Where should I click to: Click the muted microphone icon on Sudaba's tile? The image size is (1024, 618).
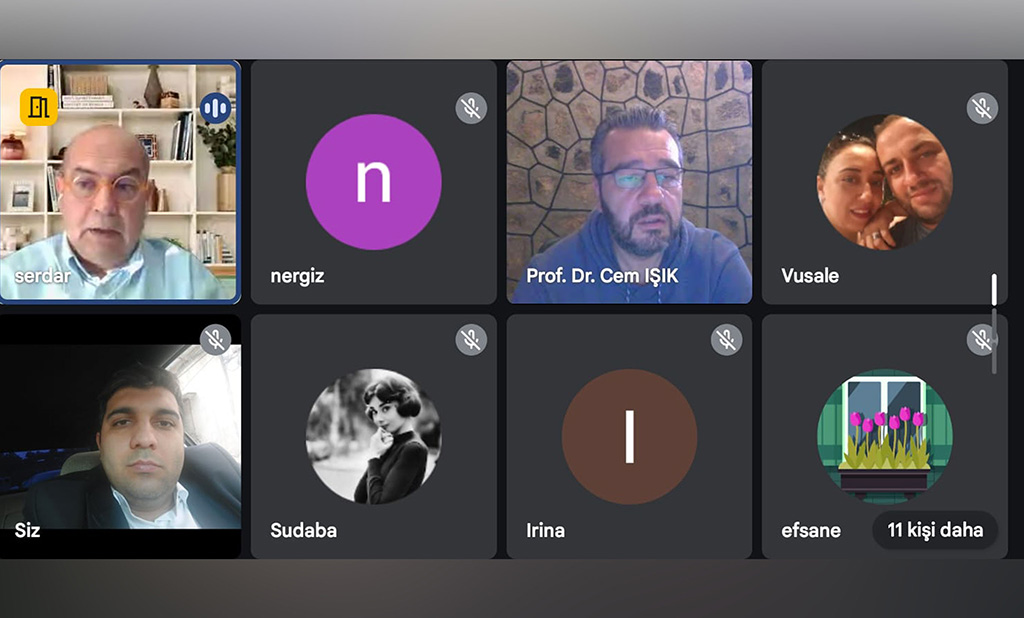(x=471, y=340)
